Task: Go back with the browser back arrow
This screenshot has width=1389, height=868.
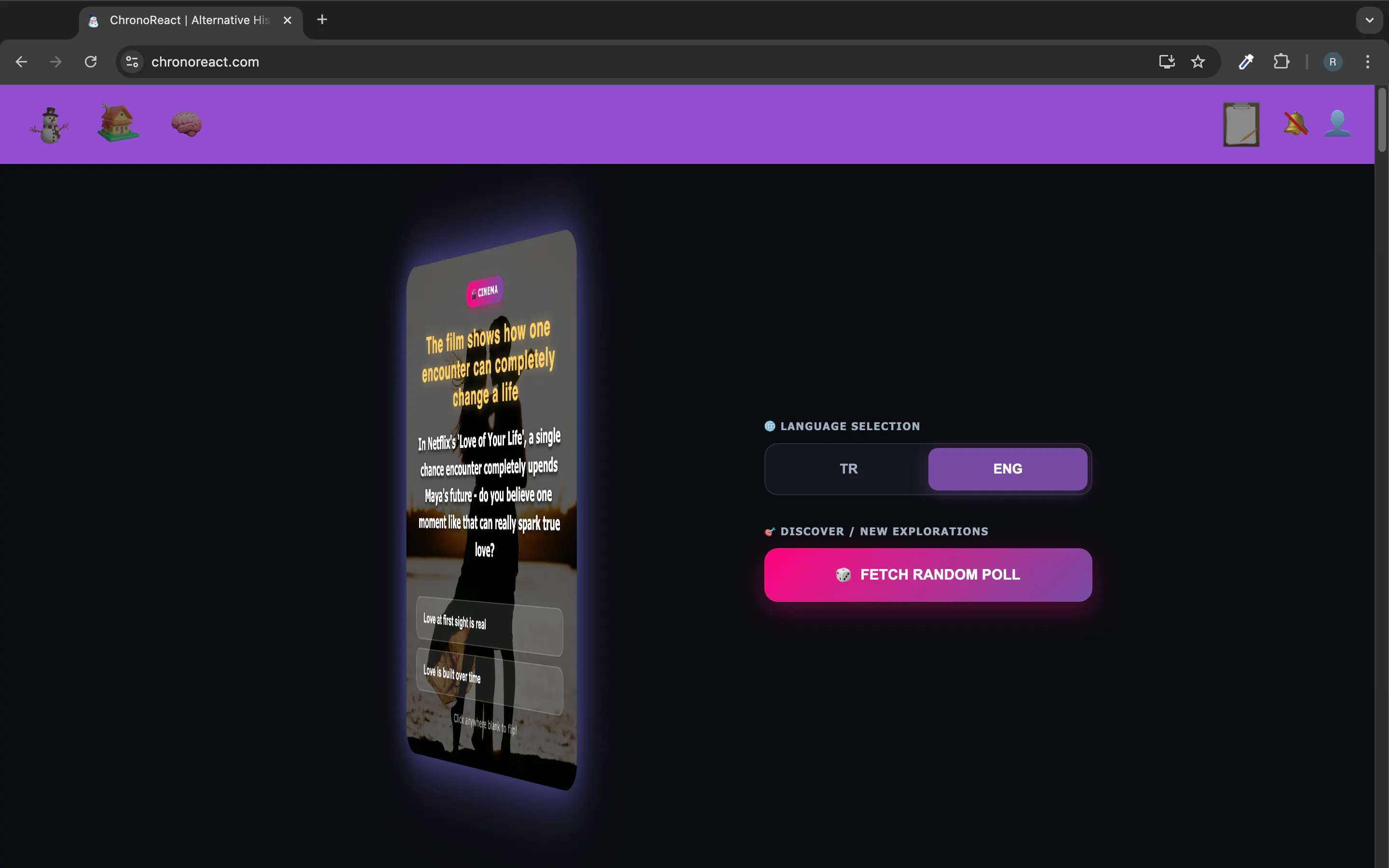Action: click(21, 61)
